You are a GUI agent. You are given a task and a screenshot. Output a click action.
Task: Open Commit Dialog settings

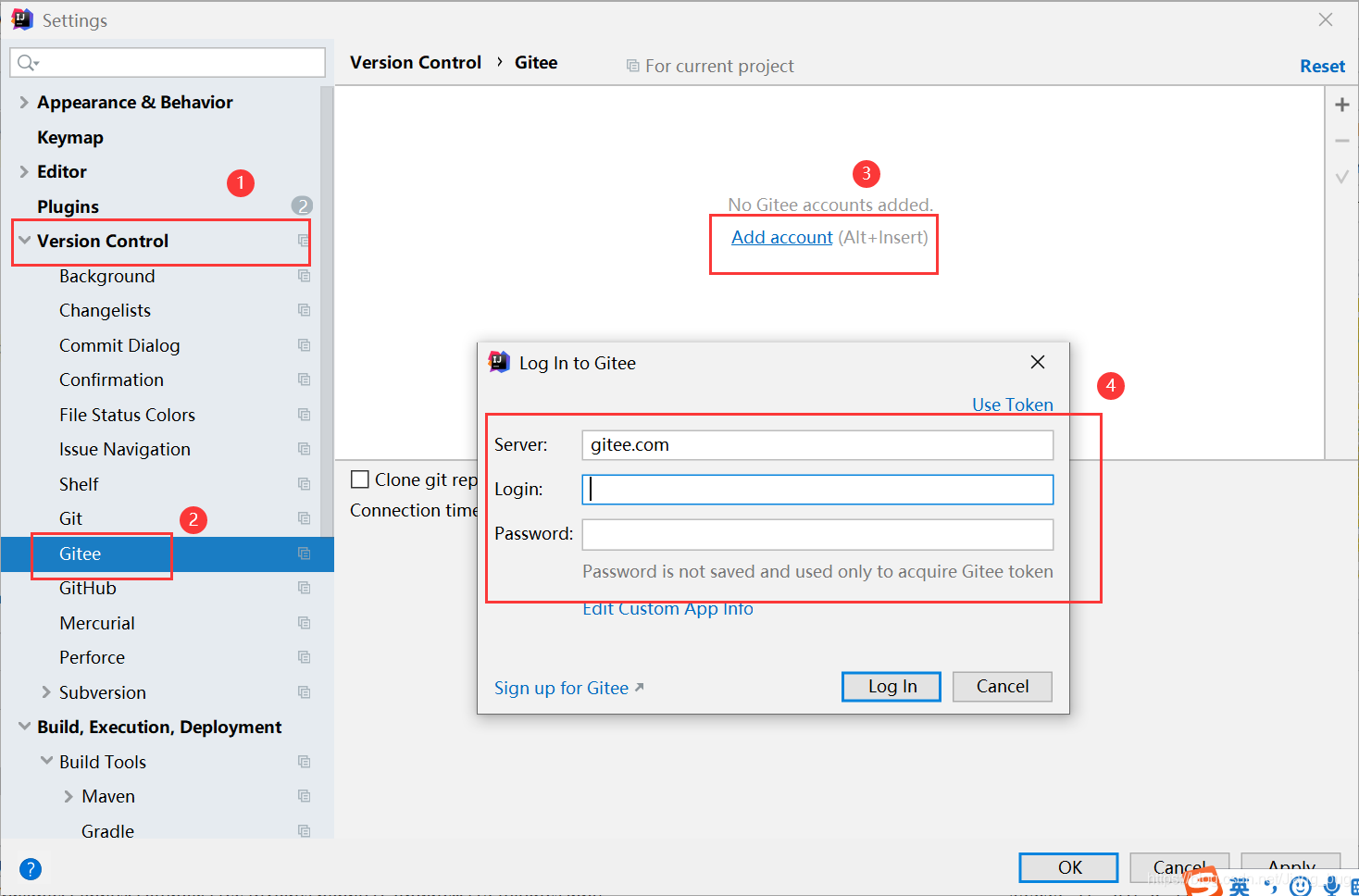pyautogui.click(x=119, y=345)
